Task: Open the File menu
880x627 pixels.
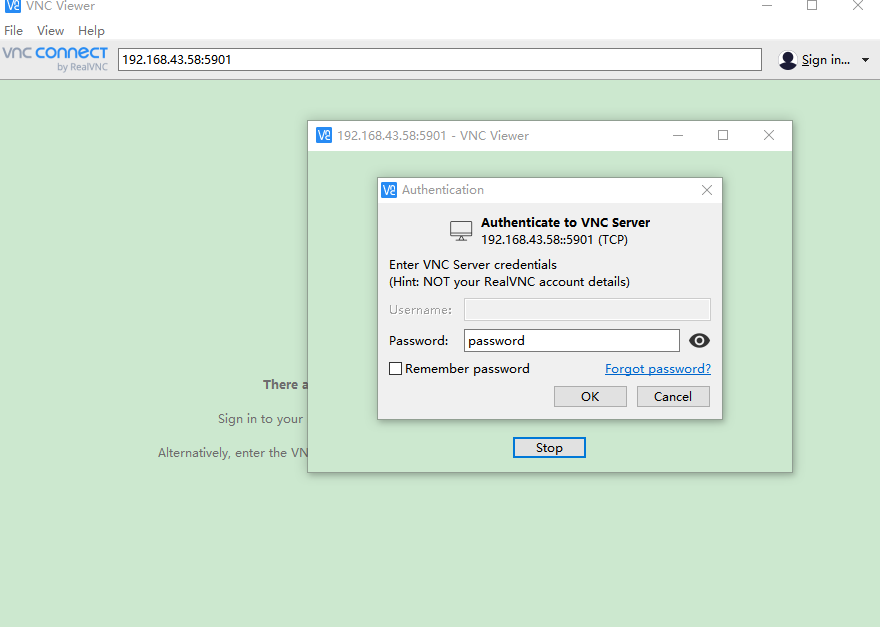Action: [x=13, y=30]
